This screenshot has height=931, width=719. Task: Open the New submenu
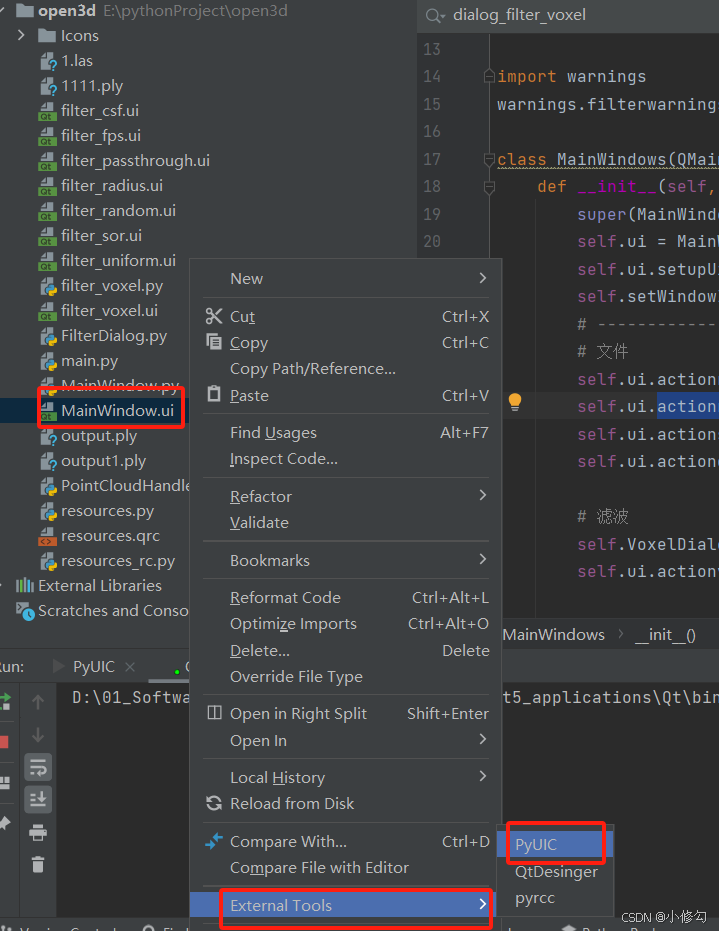346,278
